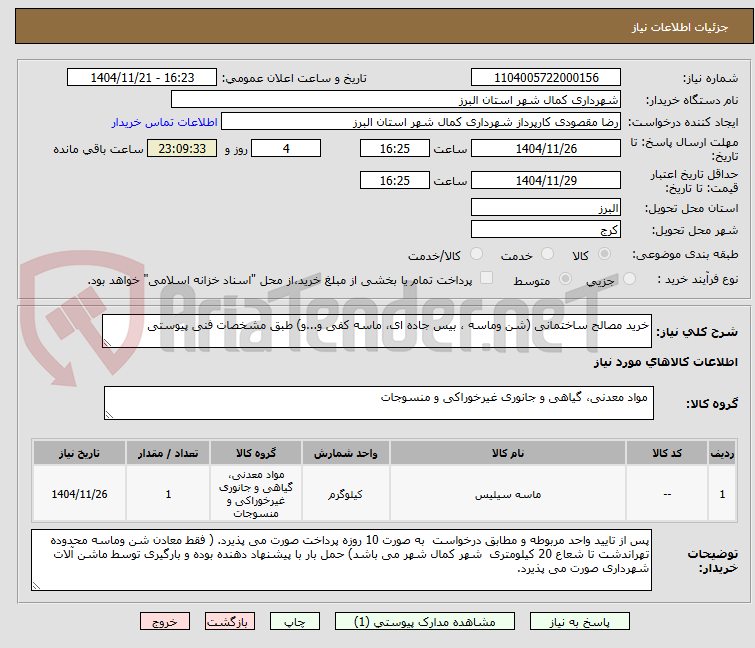Image resolution: width=755 pixels, height=648 pixels.
Task: Select the متوسط purchase type radio
Action: (565, 278)
